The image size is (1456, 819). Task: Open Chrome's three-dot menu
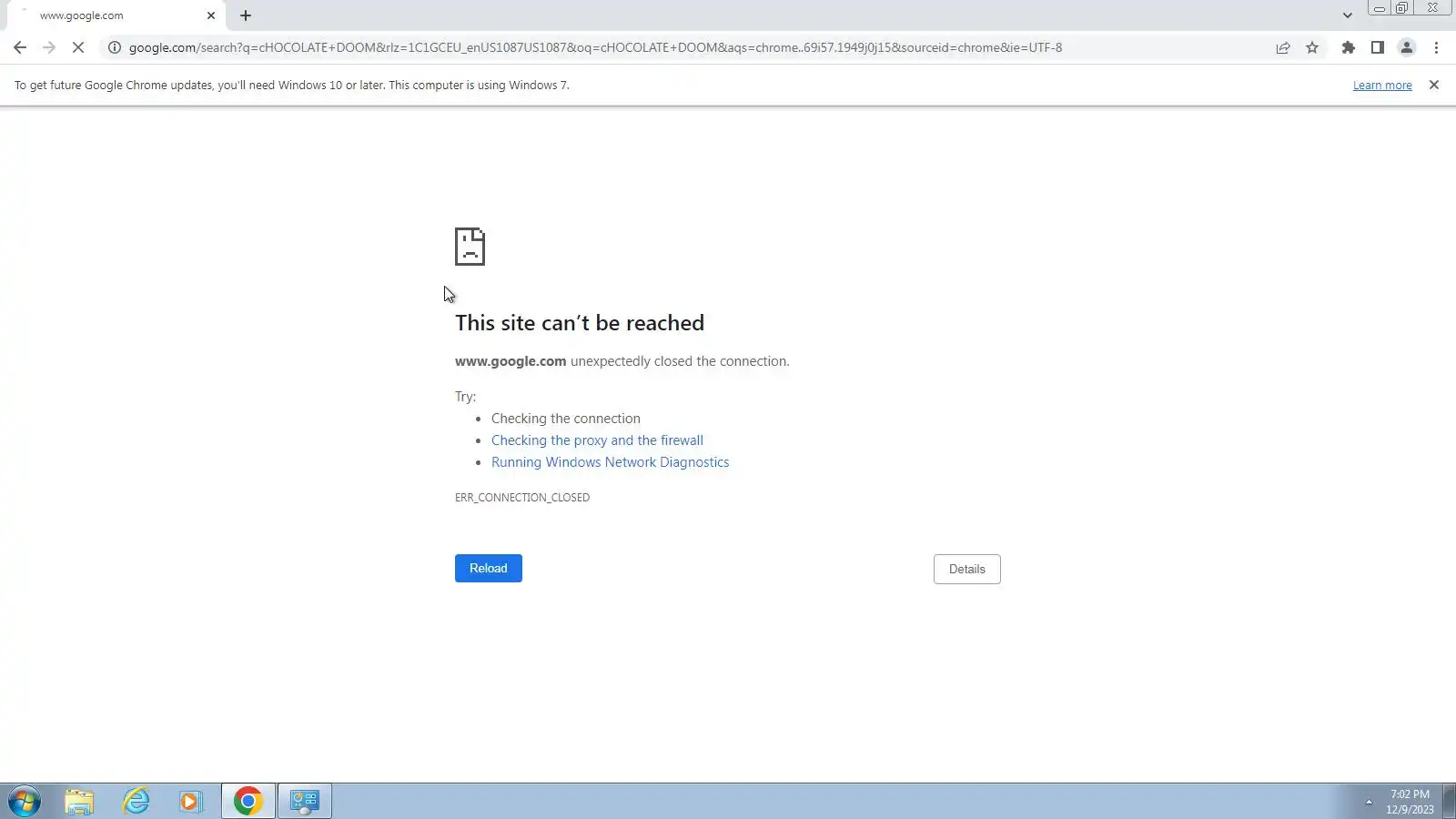click(1436, 47)
